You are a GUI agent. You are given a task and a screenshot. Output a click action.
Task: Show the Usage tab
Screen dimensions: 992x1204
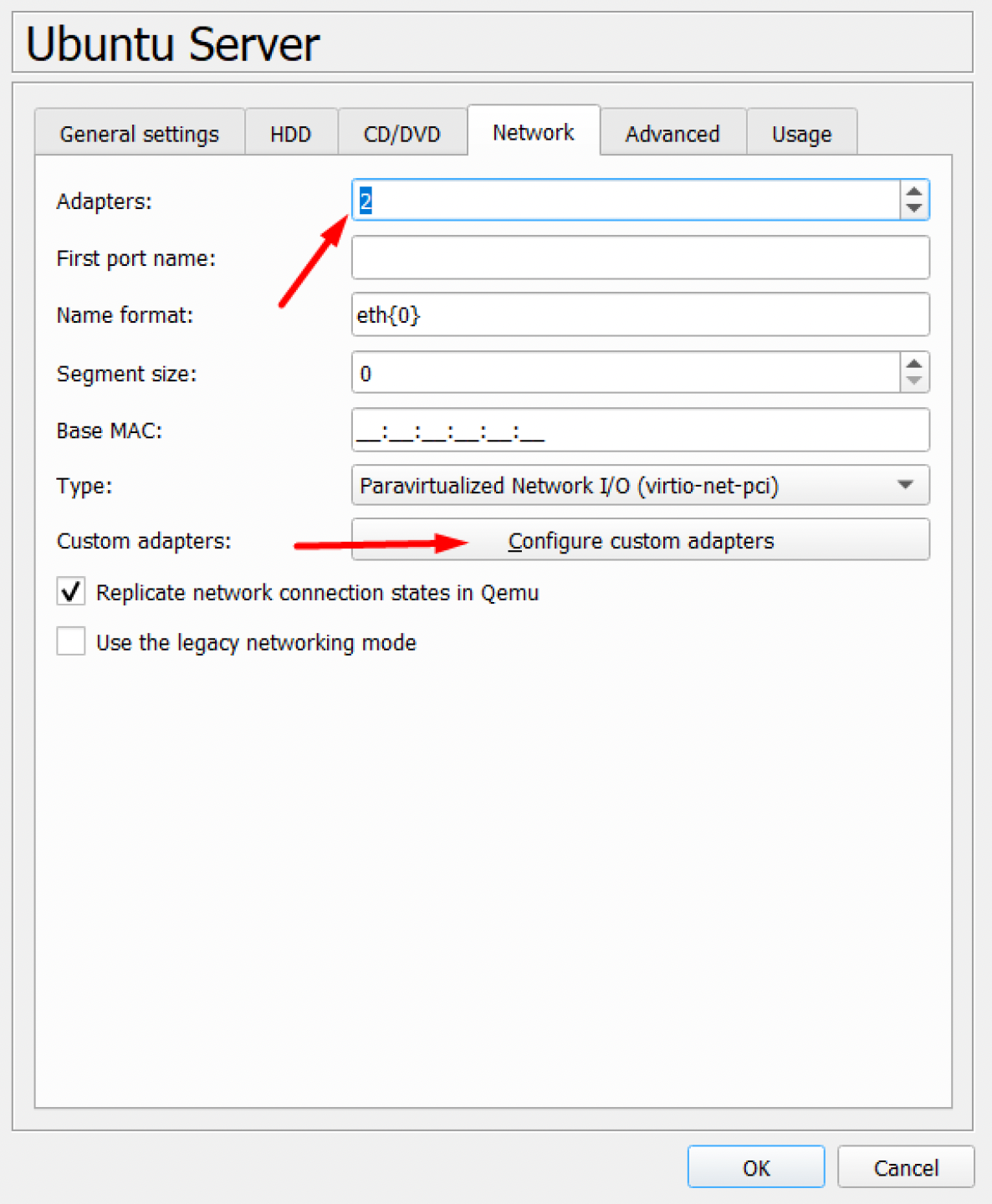[801, 134]
